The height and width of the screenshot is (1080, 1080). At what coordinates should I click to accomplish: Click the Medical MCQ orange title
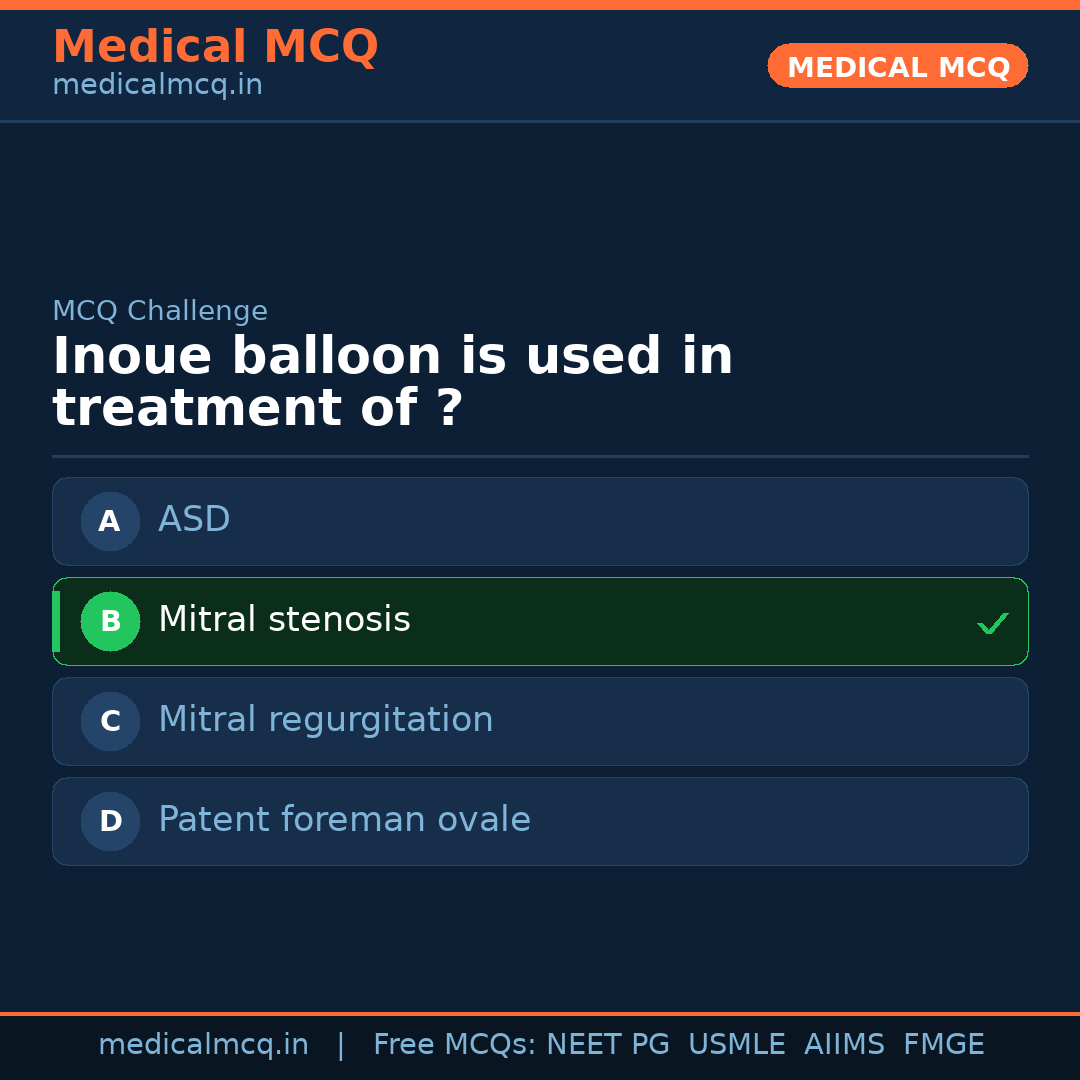[215, 47]
